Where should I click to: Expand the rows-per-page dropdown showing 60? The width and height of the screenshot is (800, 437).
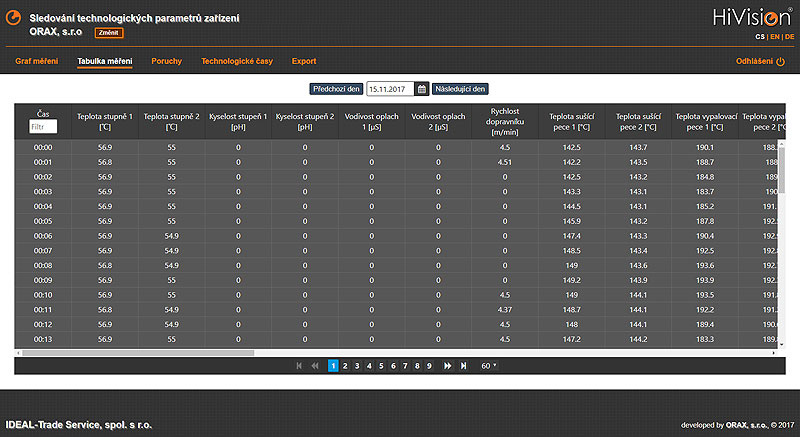(488, 366)
